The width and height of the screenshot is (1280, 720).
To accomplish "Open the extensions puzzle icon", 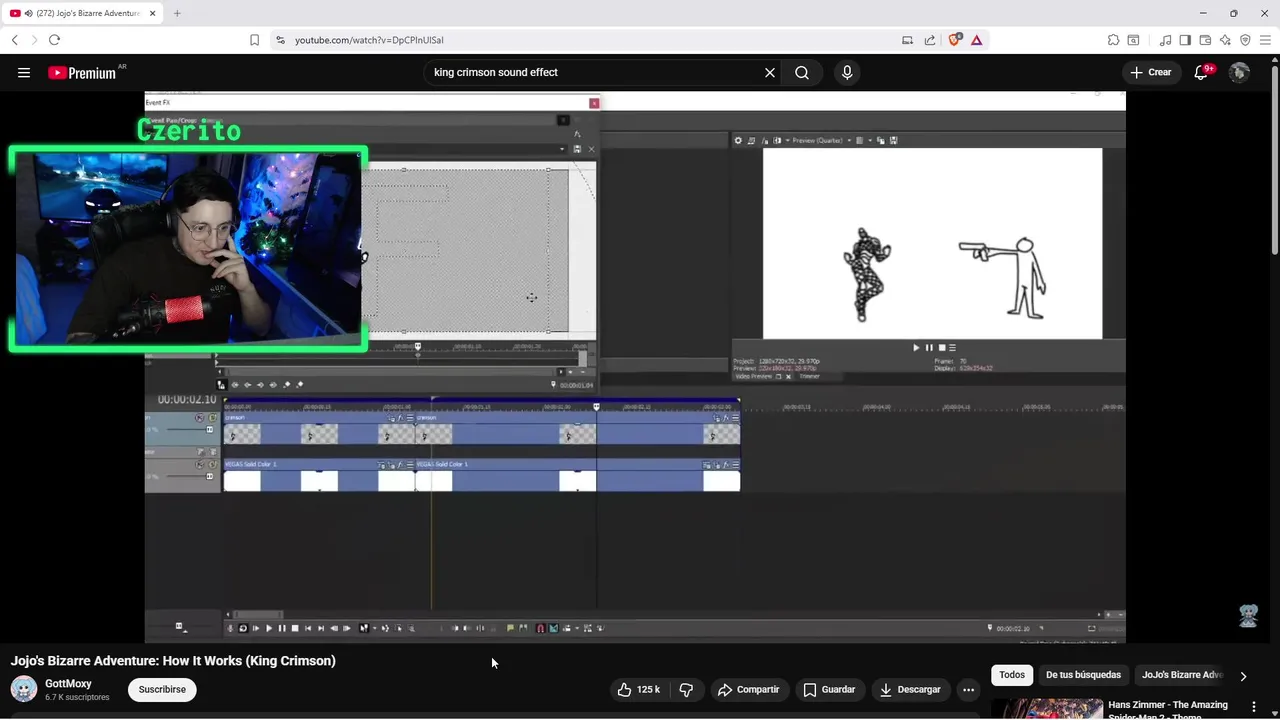I will pos(1113,40).
